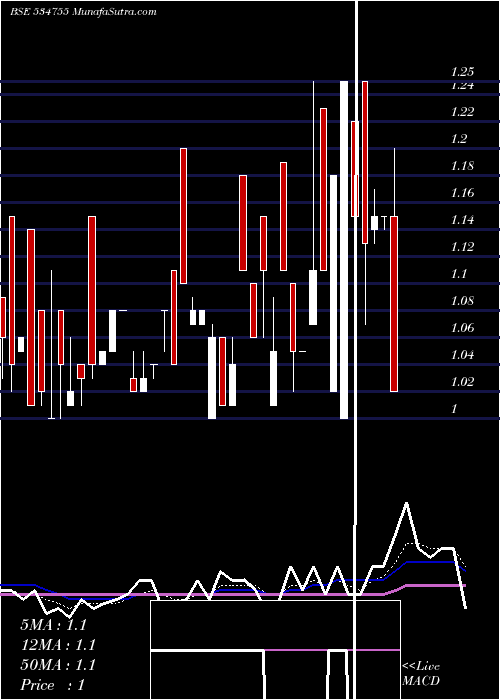
Task: Click the 1.08 price axis label
Action: point(462,300)
